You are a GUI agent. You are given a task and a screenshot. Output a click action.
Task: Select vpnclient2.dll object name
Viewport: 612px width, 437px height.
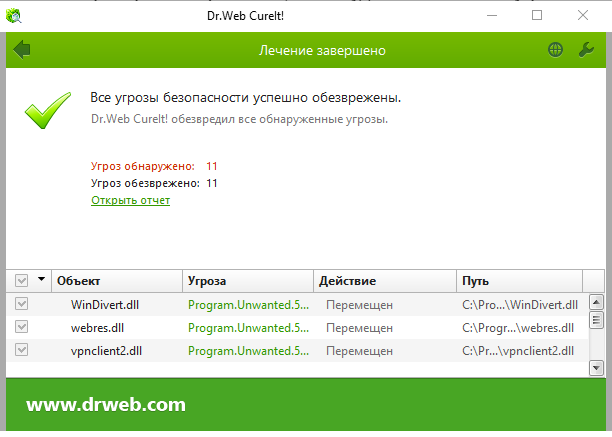point(106,351)
